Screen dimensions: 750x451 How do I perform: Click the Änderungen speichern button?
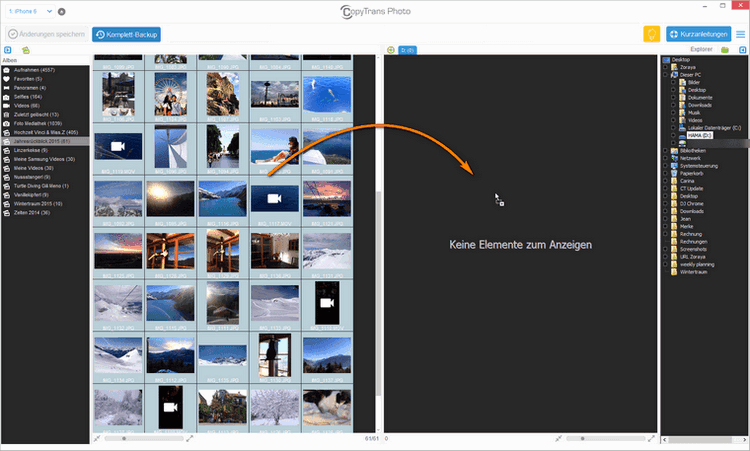pos(47,34)
